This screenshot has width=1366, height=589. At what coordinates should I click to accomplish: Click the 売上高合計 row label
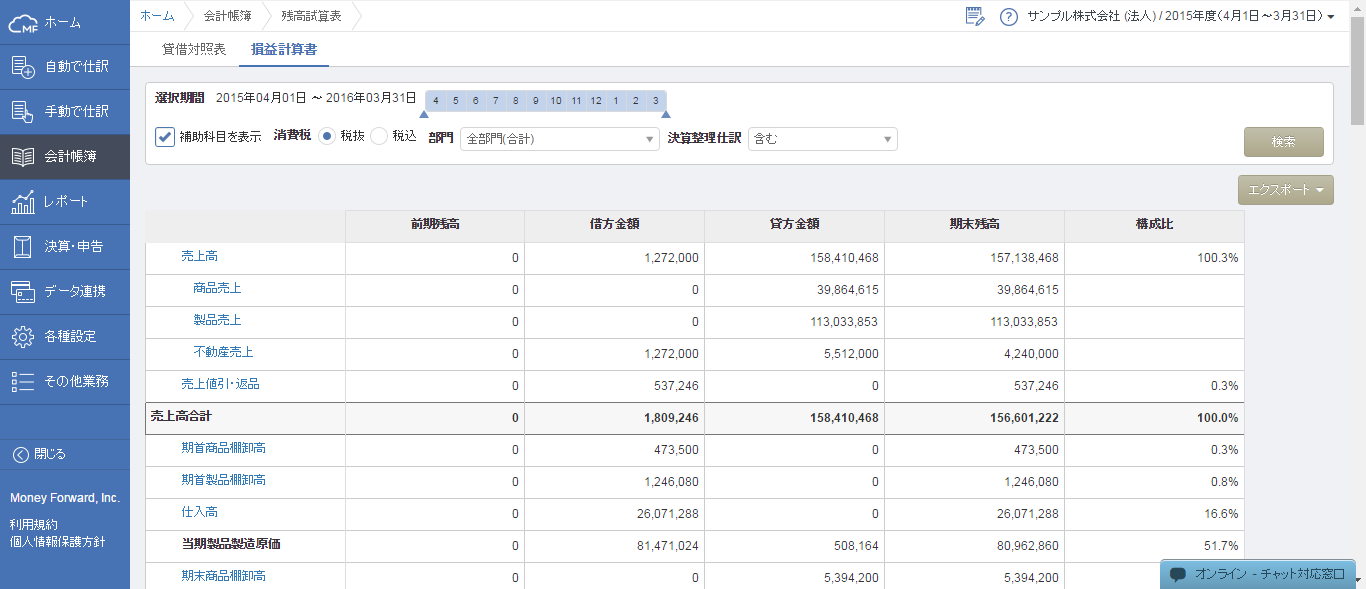181,416
